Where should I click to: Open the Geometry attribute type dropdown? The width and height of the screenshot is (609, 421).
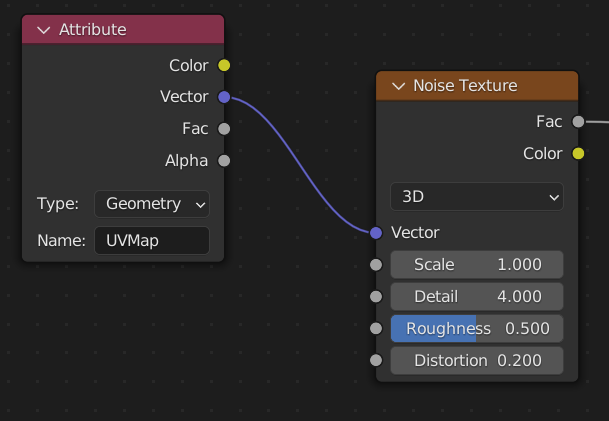click(152, 204)
